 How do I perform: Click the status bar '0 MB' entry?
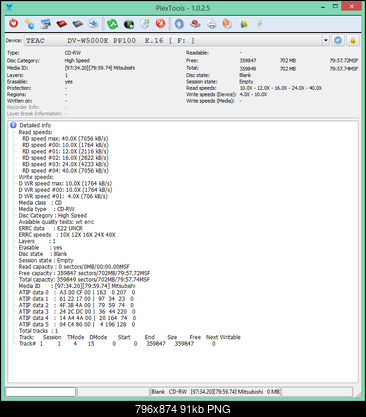[x=273, y=392]
